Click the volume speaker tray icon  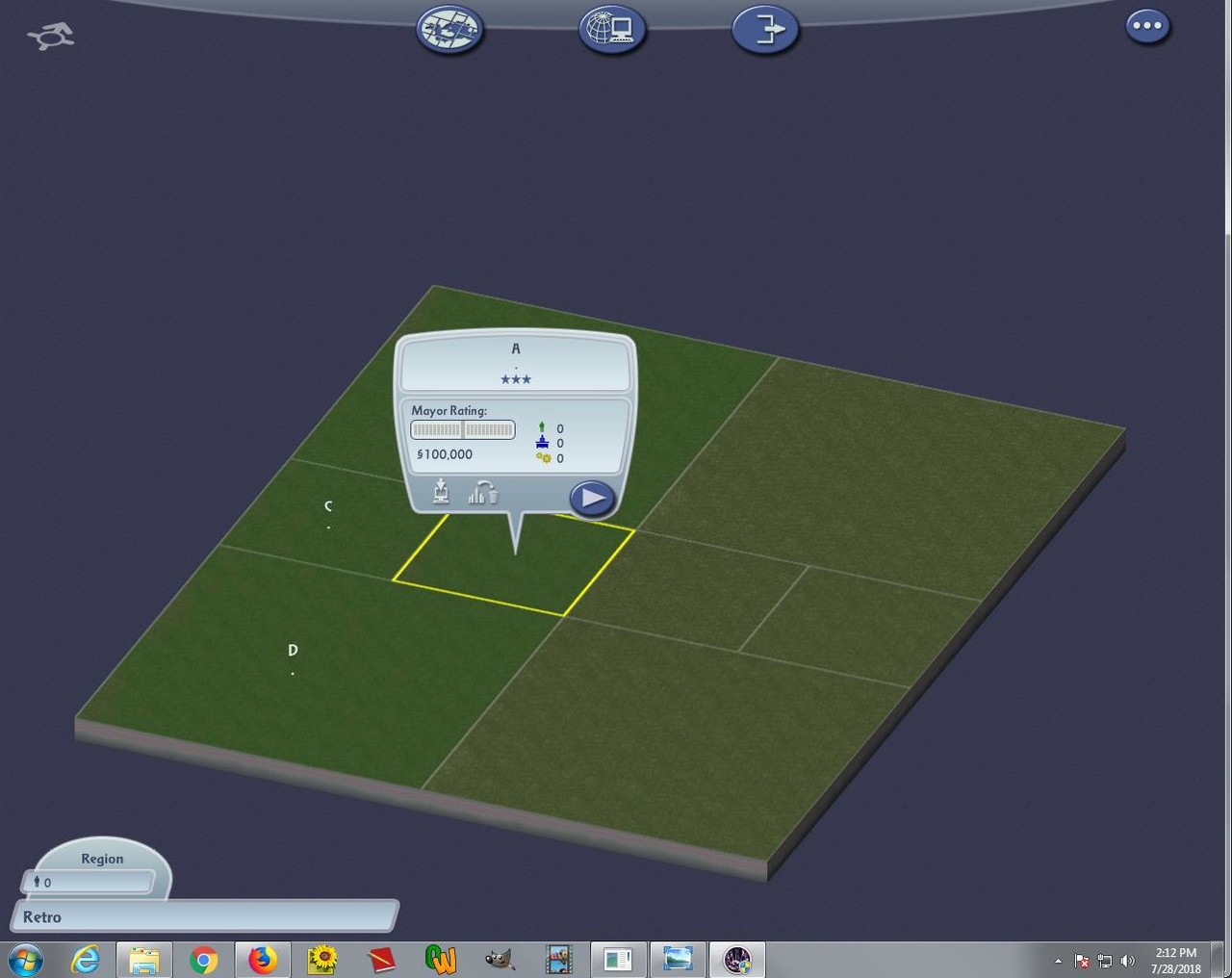click(1127, 961)
